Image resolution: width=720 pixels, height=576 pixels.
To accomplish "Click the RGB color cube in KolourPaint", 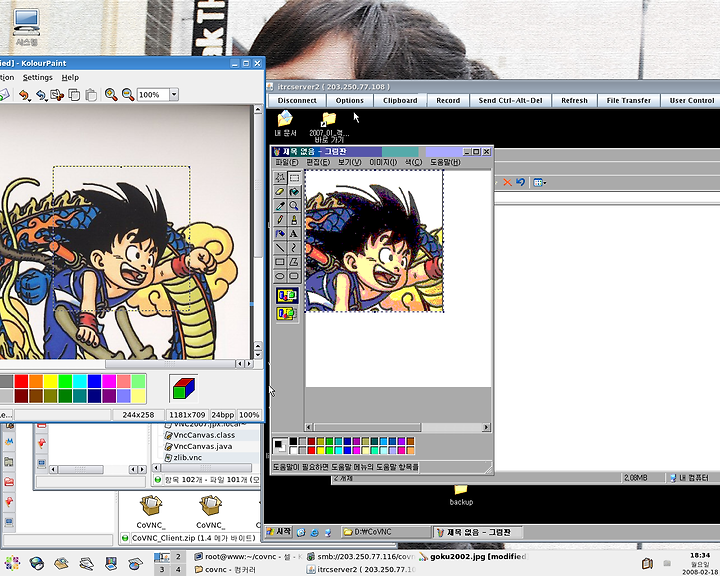I will click(x=184, y=389).
